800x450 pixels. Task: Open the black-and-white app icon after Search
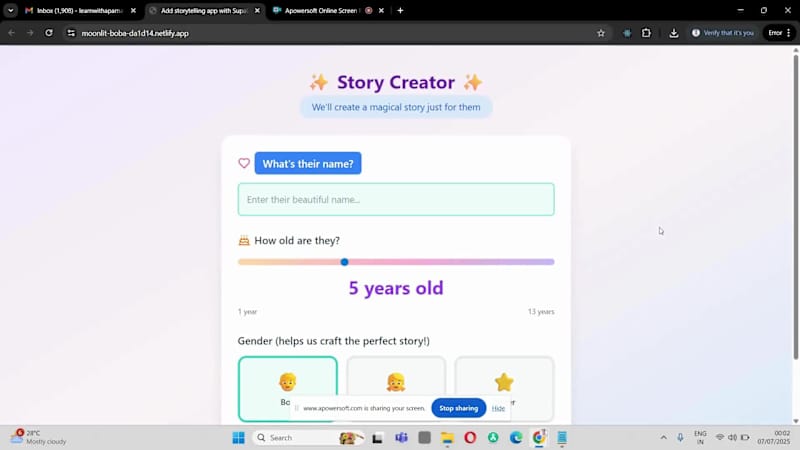(x=377, y=438)
